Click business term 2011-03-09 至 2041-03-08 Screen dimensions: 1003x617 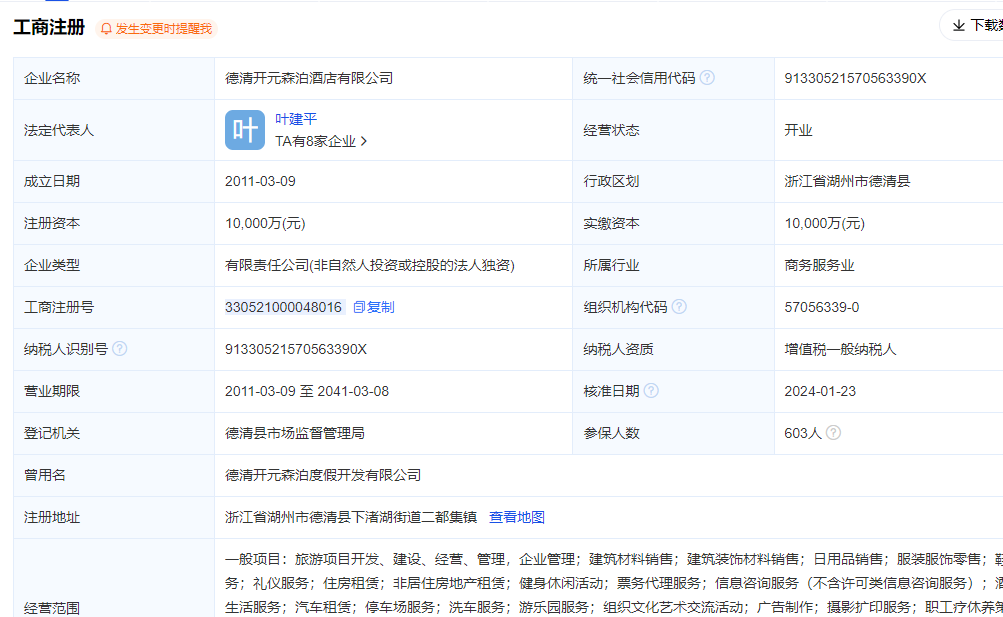pyautogui.click(x=306, y=391)
